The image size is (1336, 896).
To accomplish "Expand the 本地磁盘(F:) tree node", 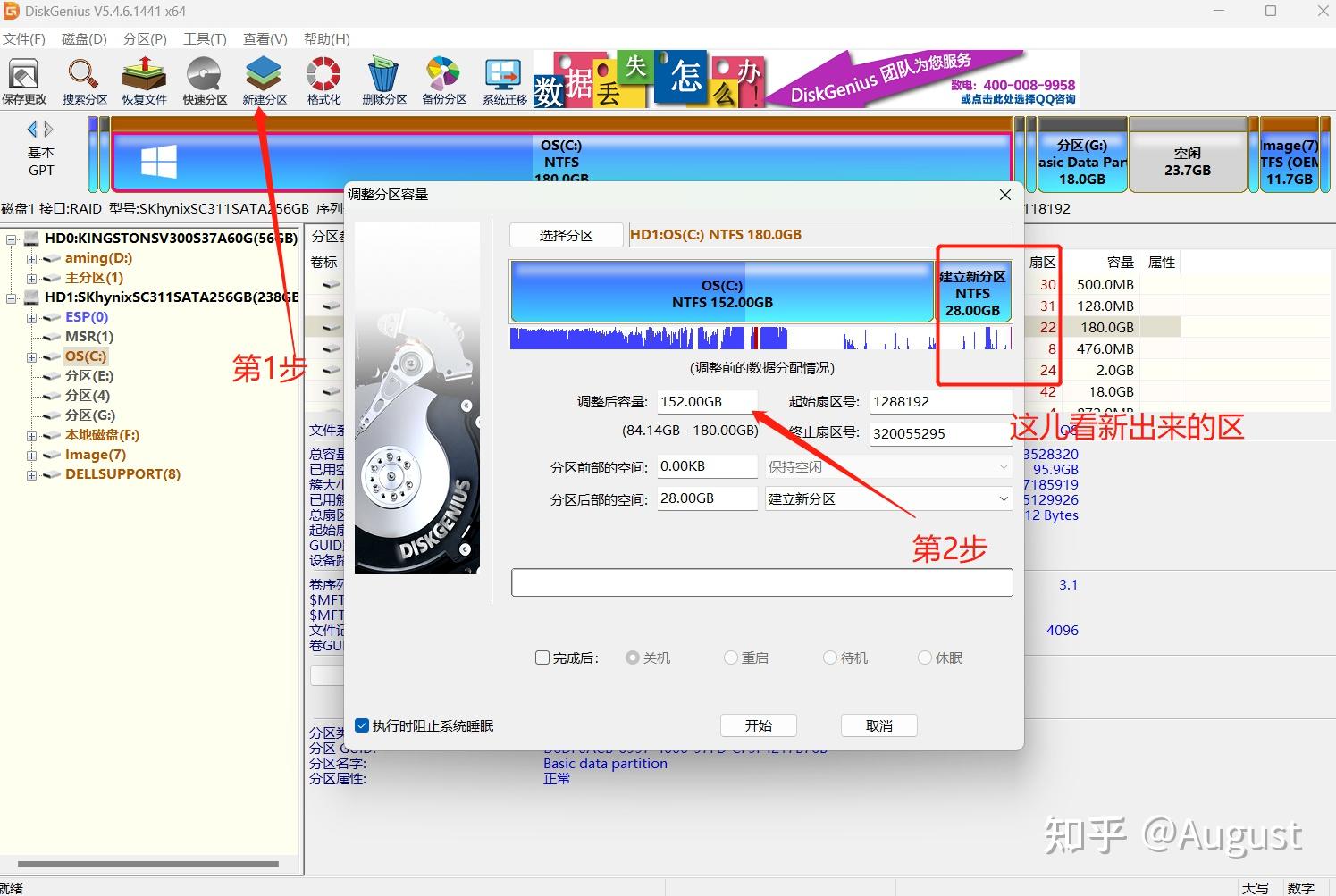I will pyautogui.click(x=32, y=435).
